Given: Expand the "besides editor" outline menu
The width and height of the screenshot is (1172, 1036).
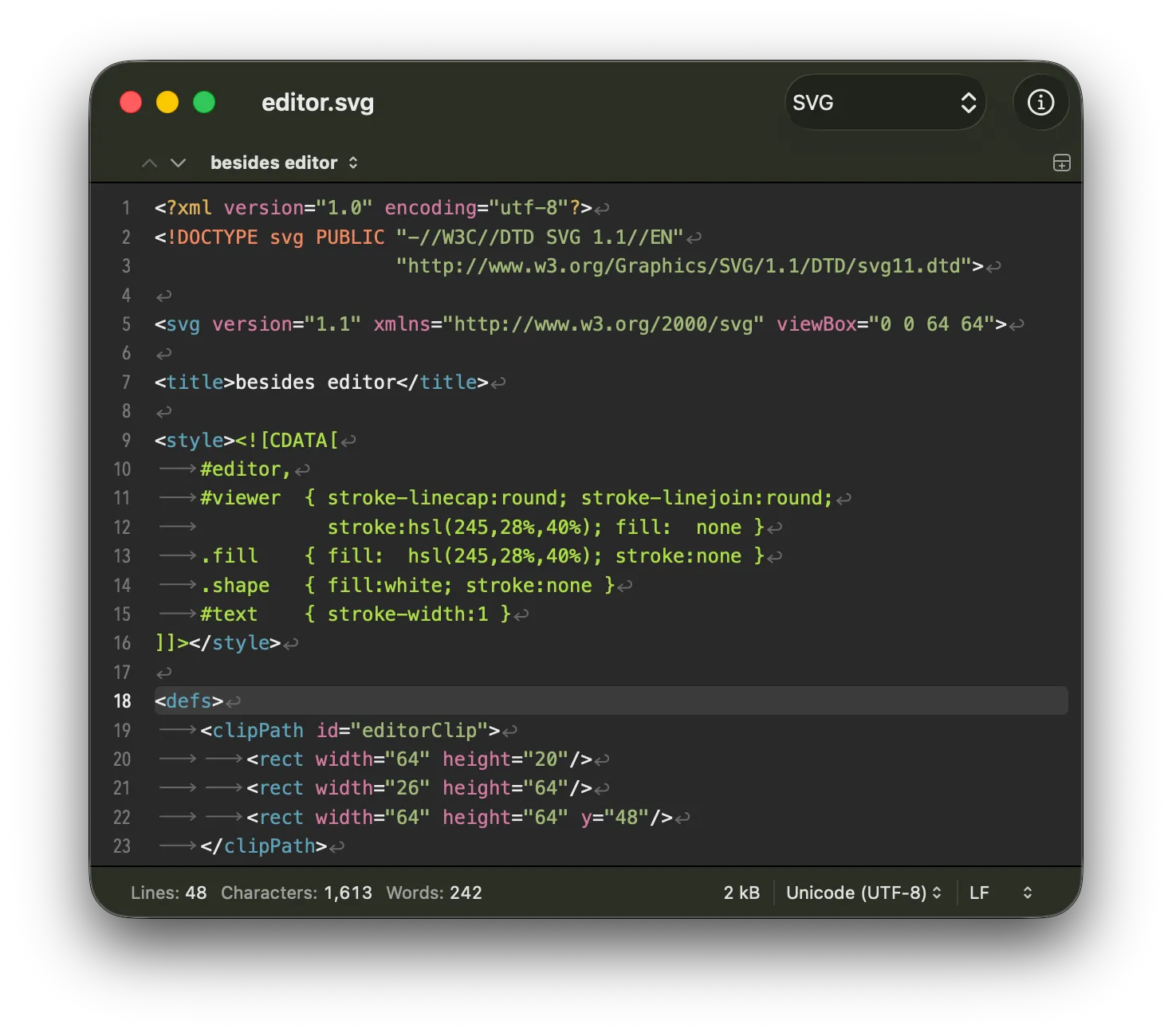Looking at the screenshot, I should pyautogui.click(x=284, y=163).
